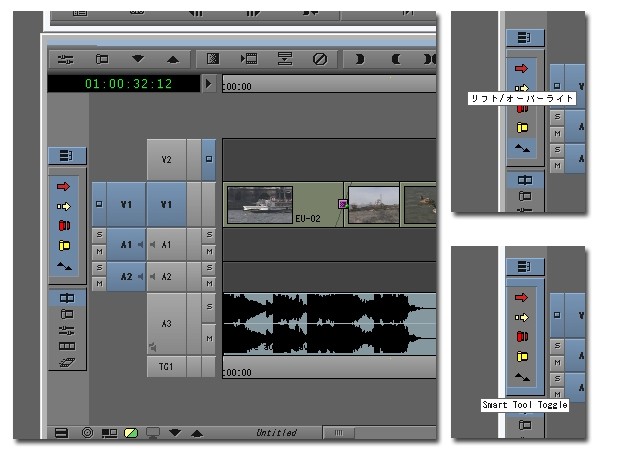Select the source V1 track button
625x469 pixels.
click(x=126, y=204)
